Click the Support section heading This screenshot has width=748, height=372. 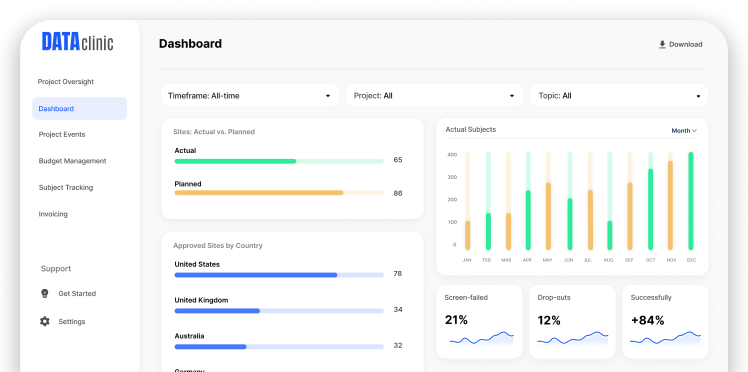pos(56,269)
